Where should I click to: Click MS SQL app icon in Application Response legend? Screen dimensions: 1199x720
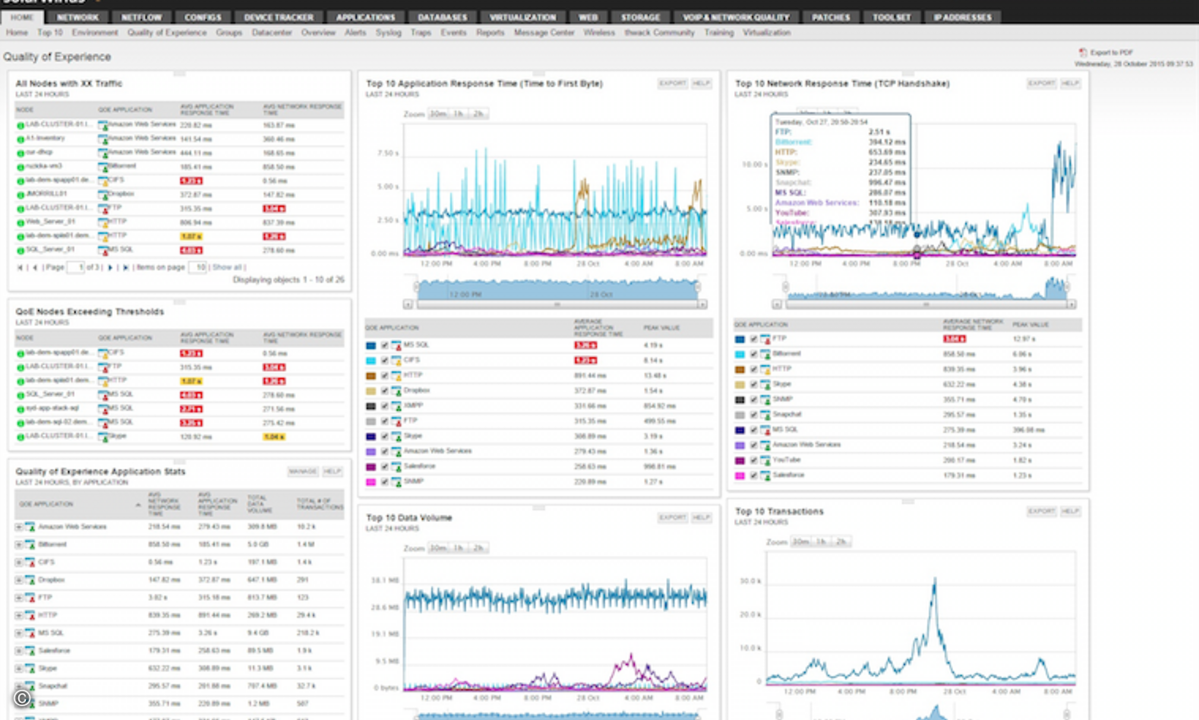coord(396,345)
